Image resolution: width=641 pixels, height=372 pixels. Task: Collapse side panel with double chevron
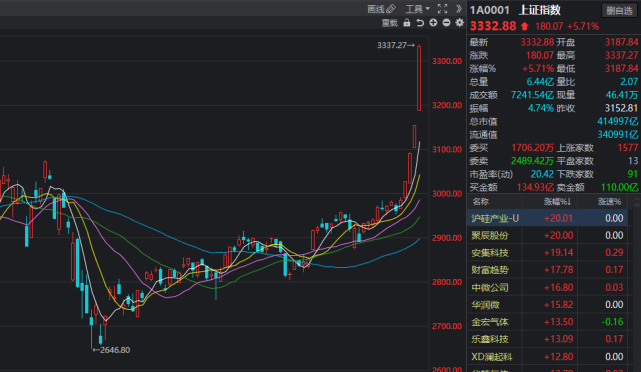459,9
